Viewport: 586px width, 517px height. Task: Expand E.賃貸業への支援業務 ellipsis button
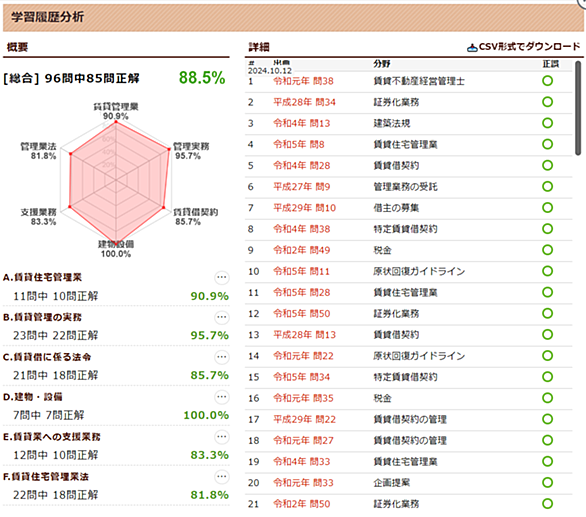coord(222,437)
